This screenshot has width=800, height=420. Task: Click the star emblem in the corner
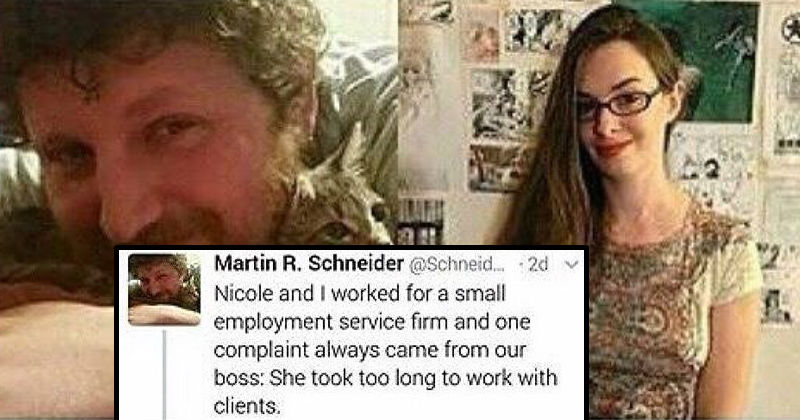(x=791, y=29)
